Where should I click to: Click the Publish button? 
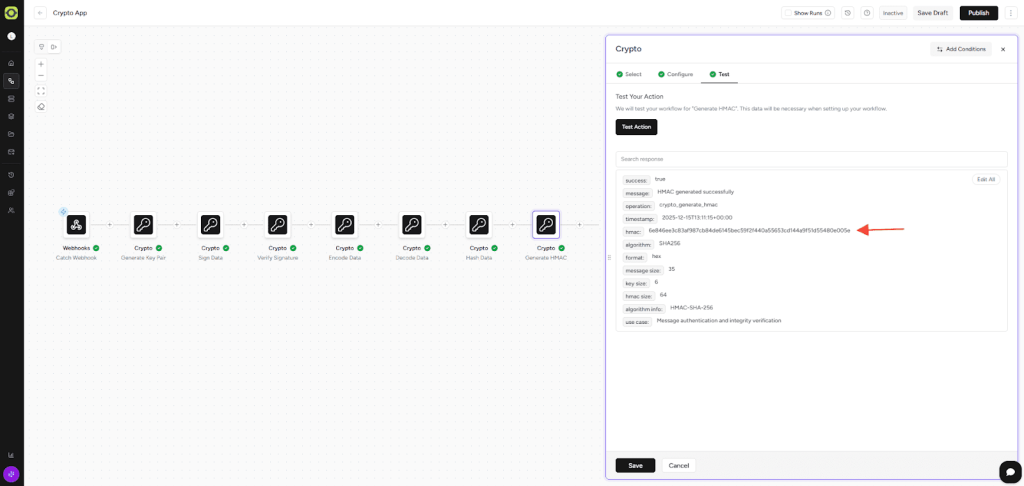978,13
